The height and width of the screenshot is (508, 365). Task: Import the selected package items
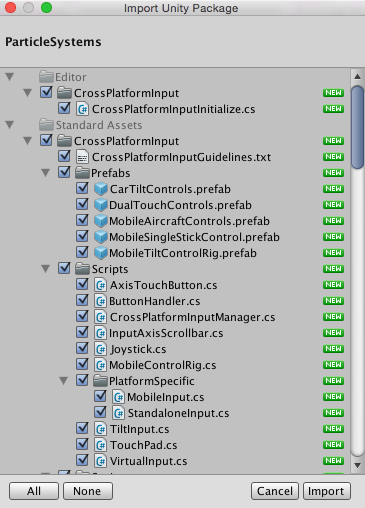point(327,491)
